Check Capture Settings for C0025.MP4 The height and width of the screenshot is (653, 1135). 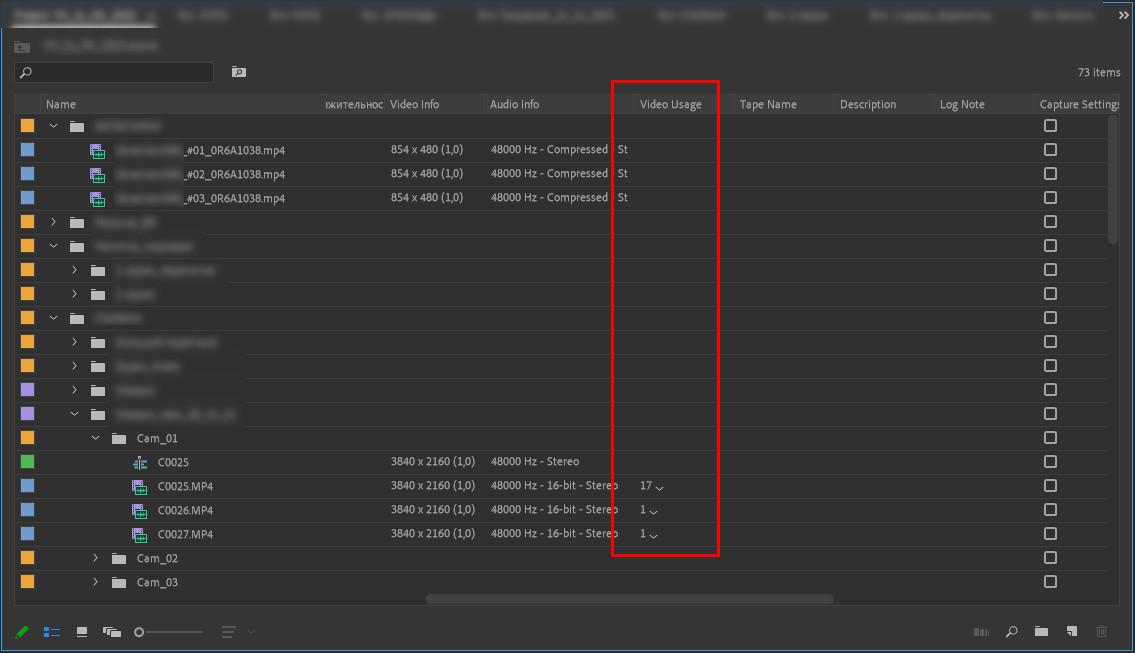tap(1050, 485)
